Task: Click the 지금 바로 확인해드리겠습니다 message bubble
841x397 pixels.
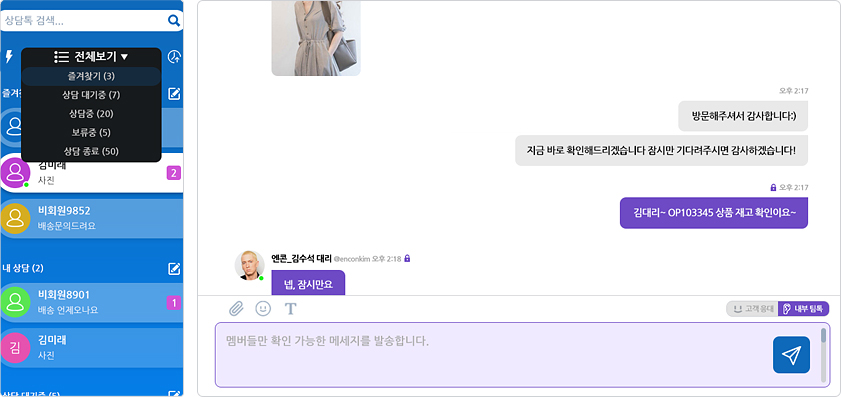Action: 661,150
